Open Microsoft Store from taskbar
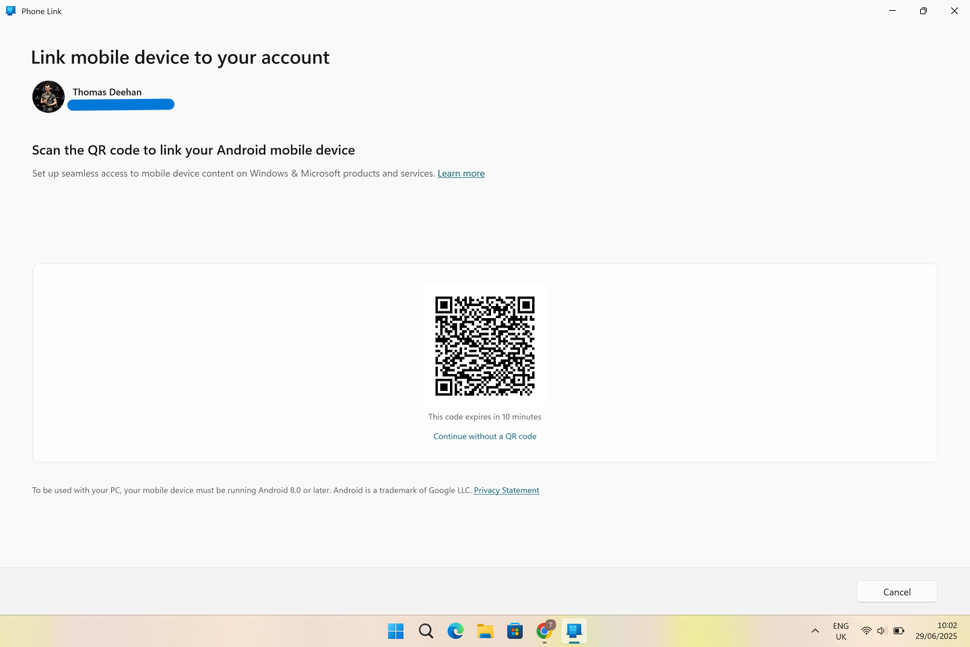The width and height of the screenshot is (970, 647). click(515, 631)
